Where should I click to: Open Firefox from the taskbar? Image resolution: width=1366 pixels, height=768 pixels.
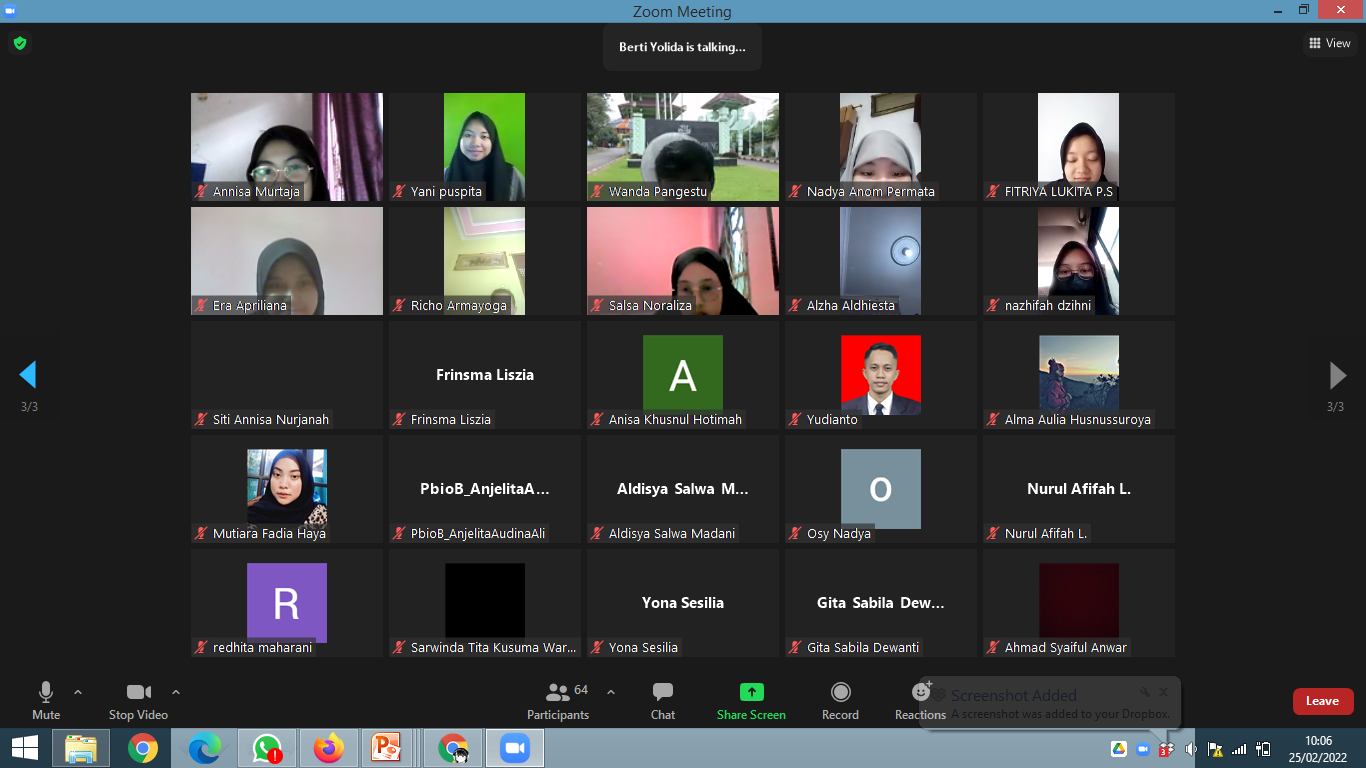pyautogui.click(x=328, y=748)
